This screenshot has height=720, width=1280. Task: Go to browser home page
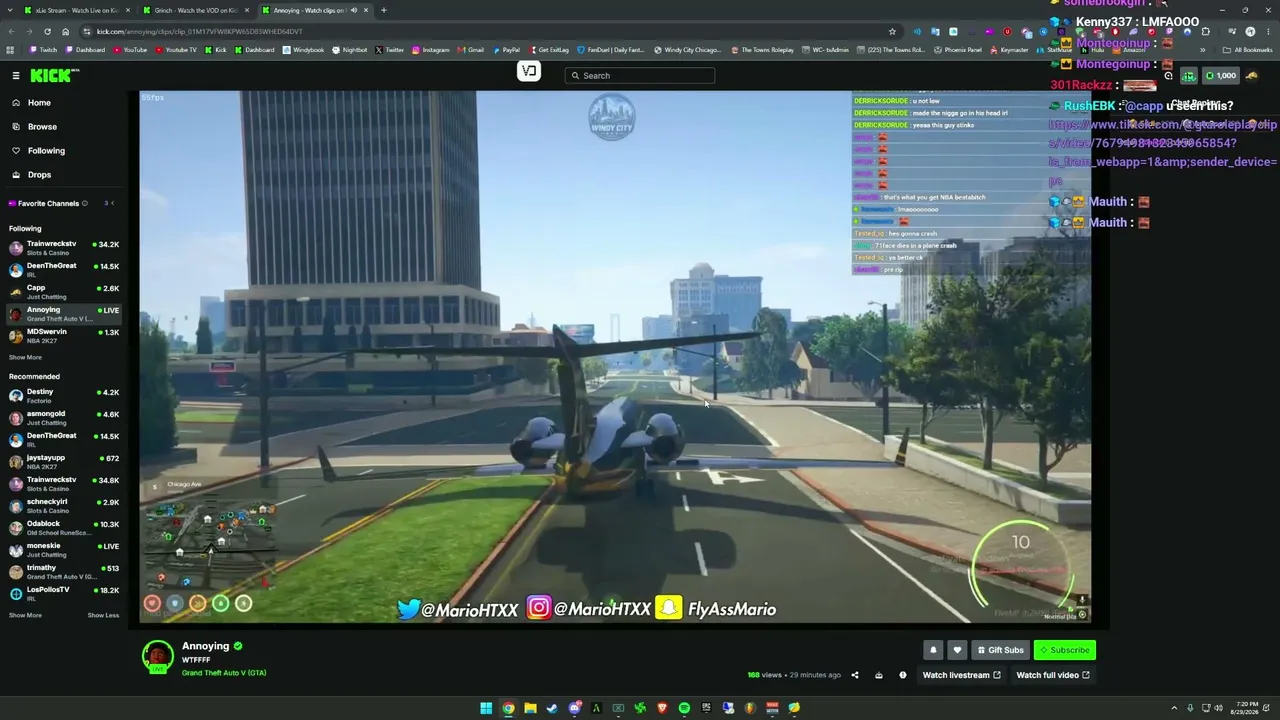(x=66, y=31)
